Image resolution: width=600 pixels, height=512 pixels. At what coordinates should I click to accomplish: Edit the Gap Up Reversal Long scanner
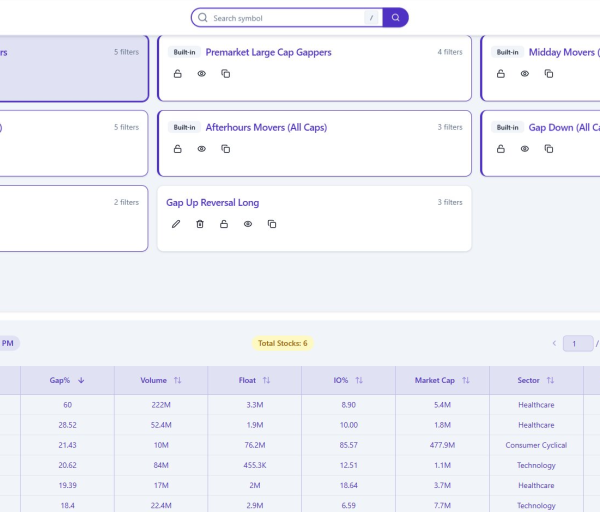[176, 224]
